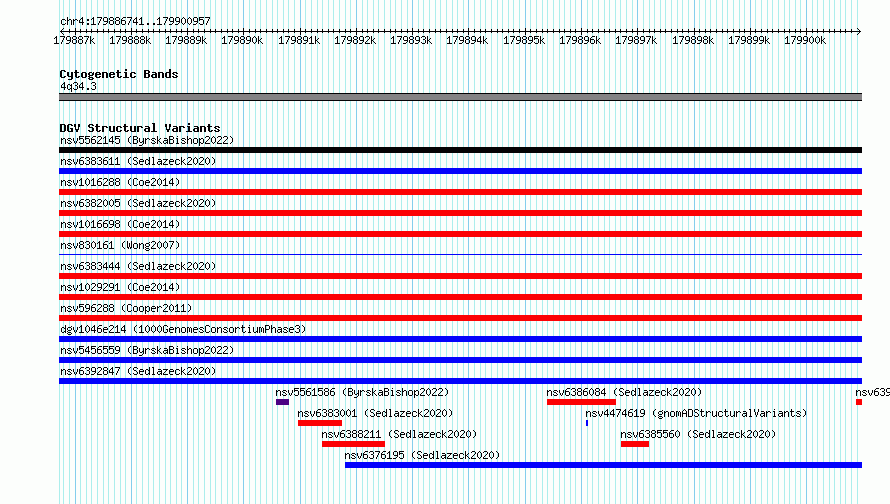Click the 179894k ruler tick label

point(467,40)
